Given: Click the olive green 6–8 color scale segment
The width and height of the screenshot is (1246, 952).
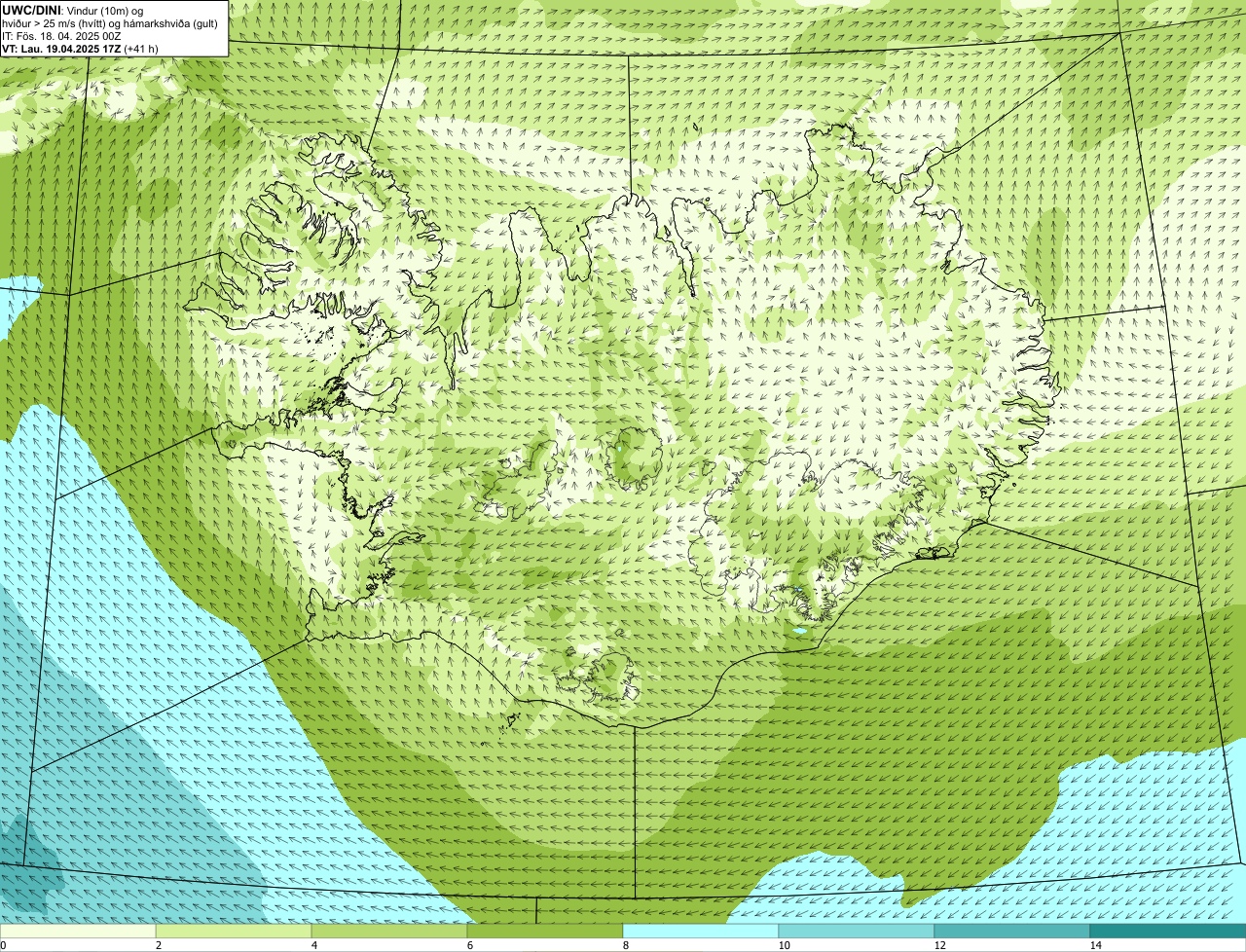Looking at the screenshot, I should coord(545,931).
